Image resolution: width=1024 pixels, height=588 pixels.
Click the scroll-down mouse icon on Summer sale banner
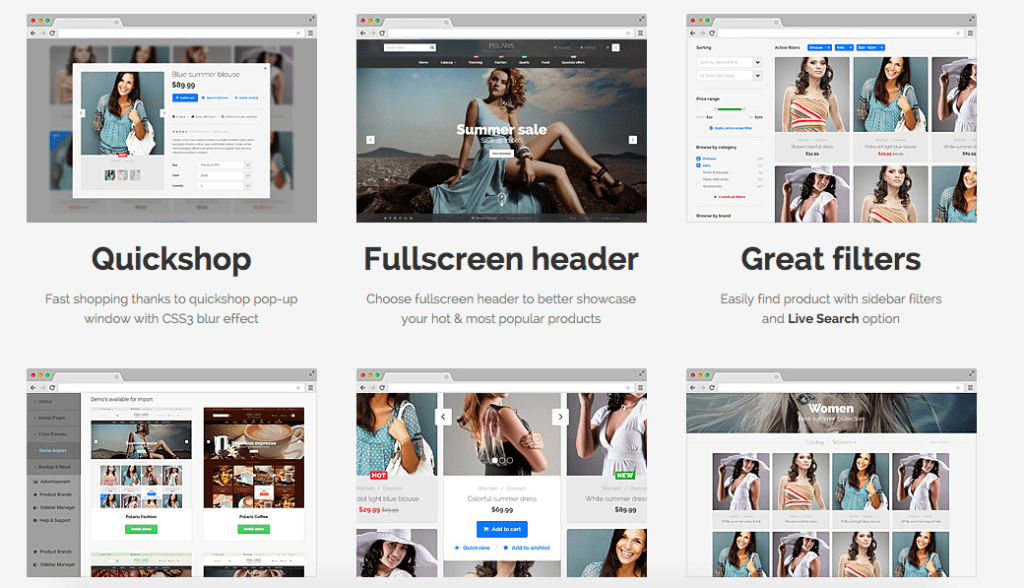click(x=502, y=199)
